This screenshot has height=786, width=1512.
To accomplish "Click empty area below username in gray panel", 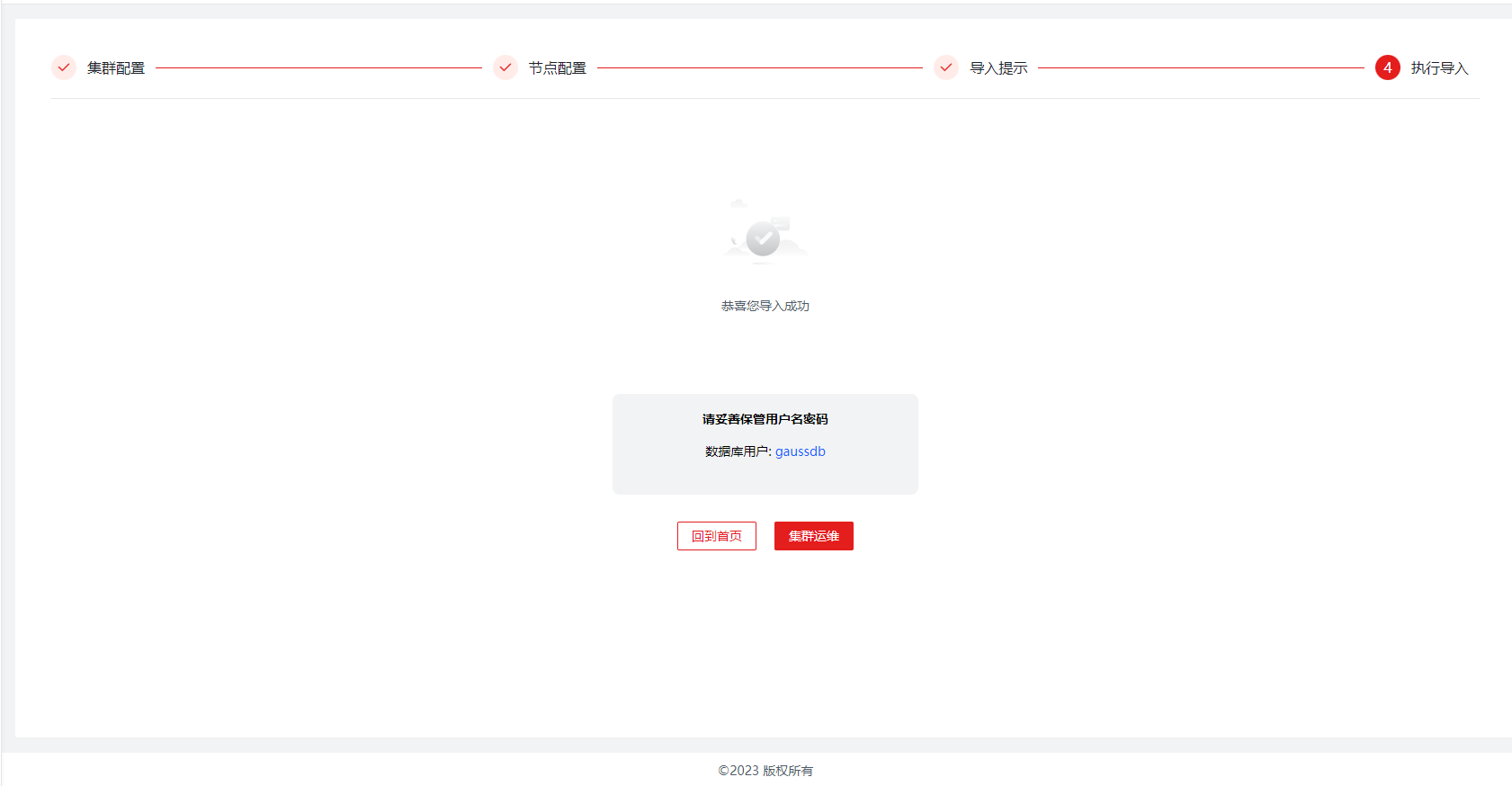I will pos(765,477).
